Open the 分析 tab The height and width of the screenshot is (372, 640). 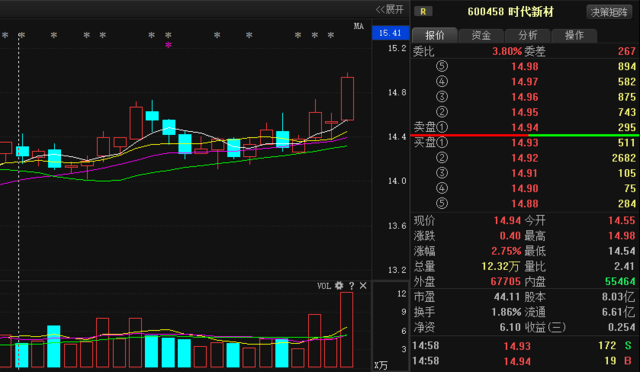click(x=528, y=36)
